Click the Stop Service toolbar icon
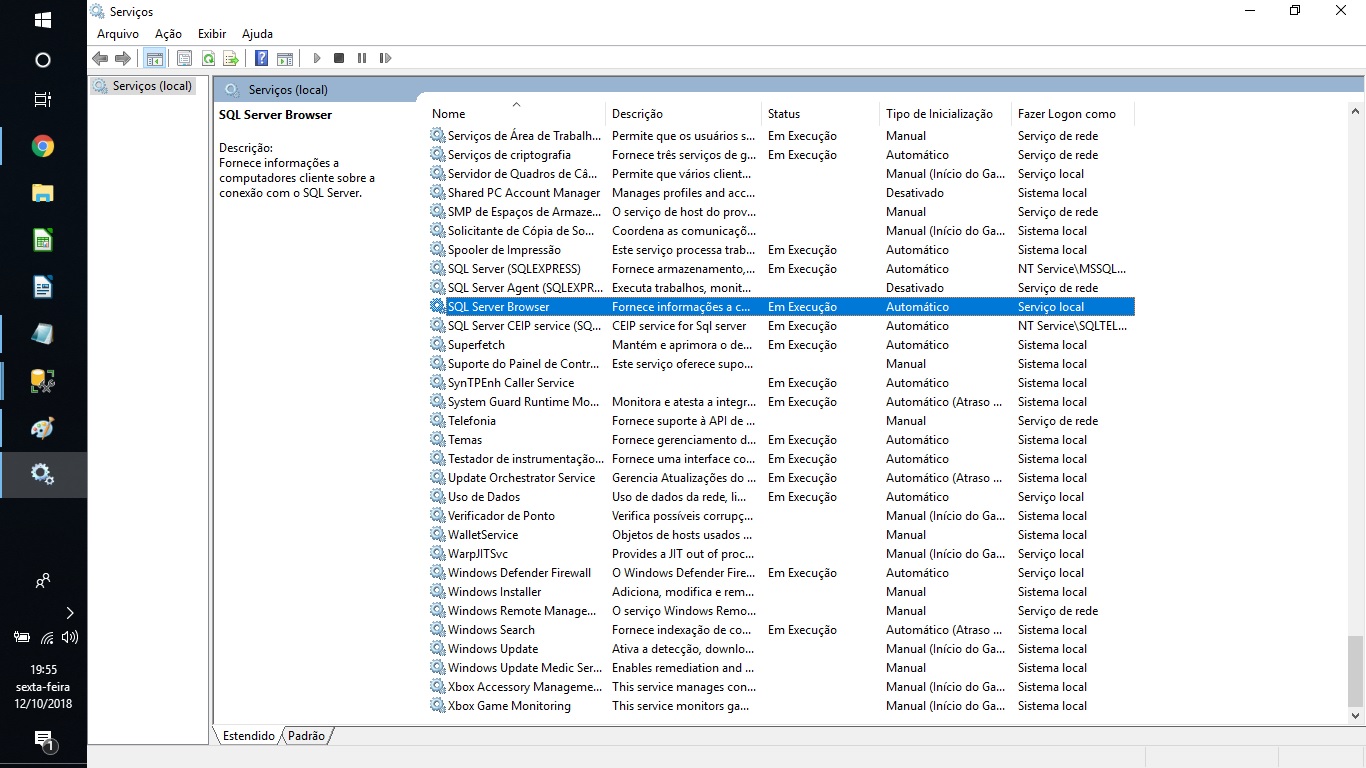 tap(339, 59)
